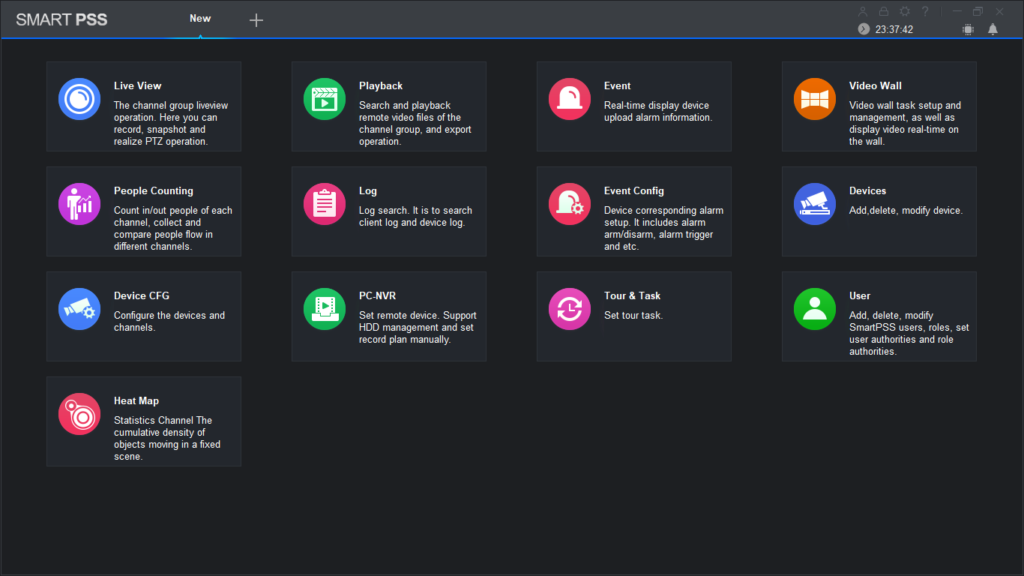
Task: Open the Log search module
Action: 388,211
